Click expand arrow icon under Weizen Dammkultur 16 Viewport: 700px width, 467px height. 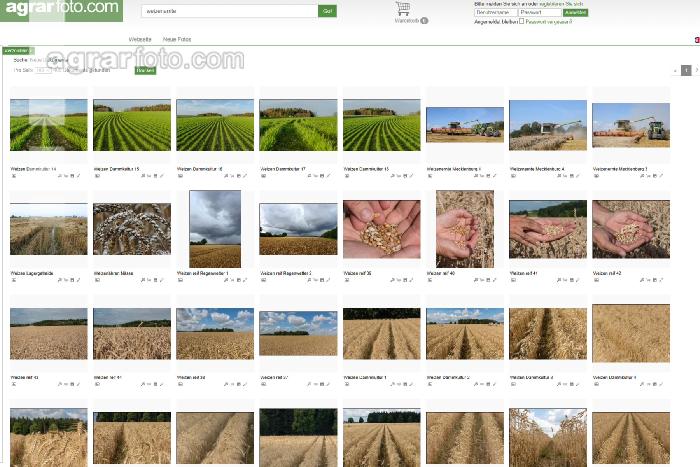click(x=245, y=176)
